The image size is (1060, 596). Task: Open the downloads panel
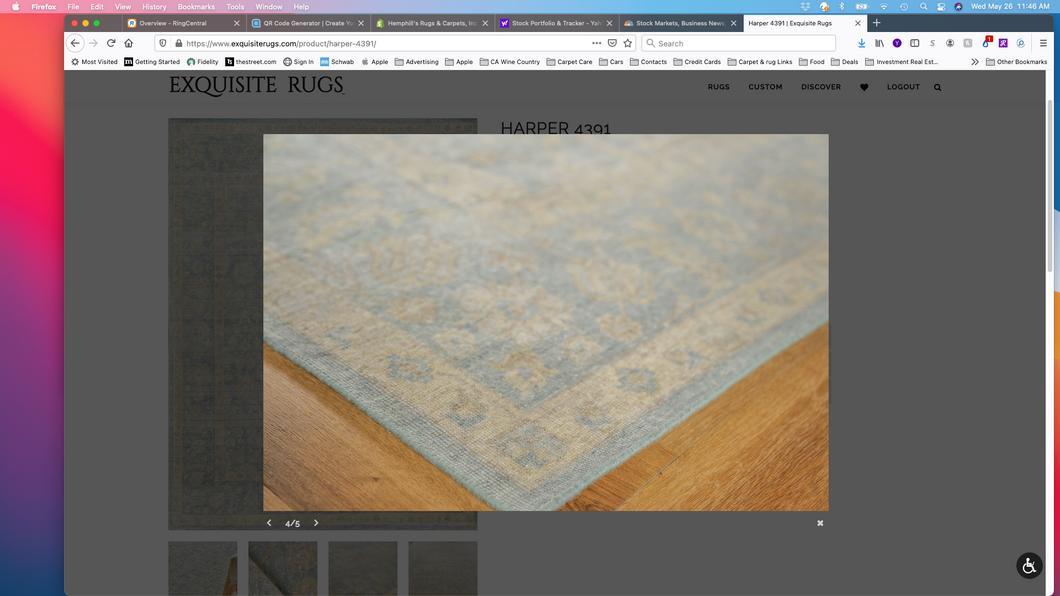tap(861, 43)
